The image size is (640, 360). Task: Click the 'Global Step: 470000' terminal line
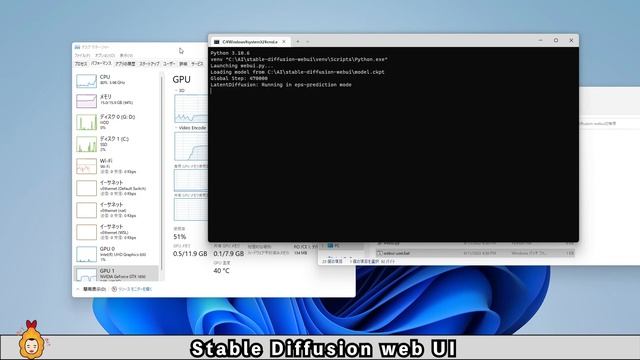coord(239,78)
